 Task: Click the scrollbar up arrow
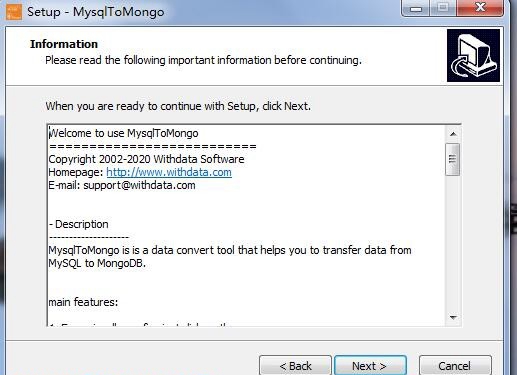tap(453, 134)
